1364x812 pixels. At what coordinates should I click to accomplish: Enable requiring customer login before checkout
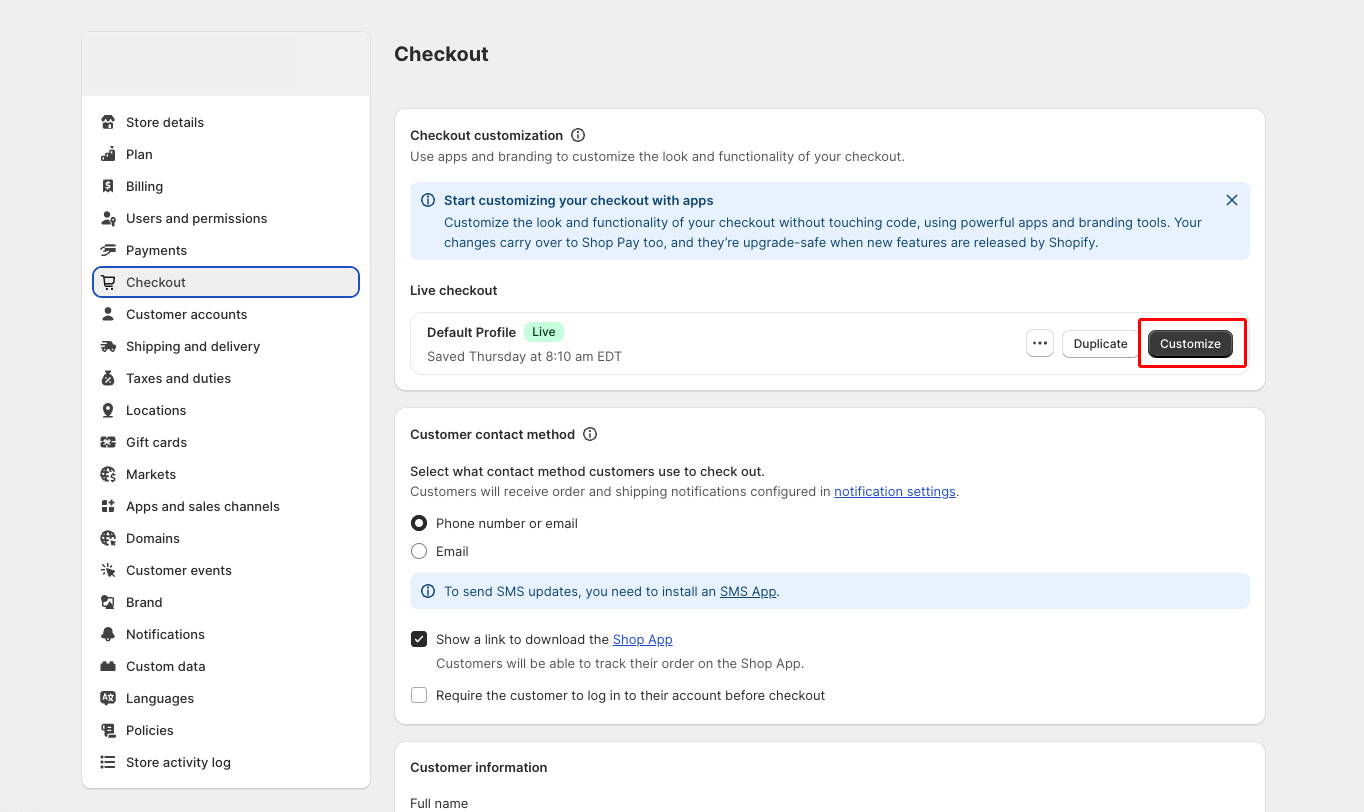pos(419,694)
